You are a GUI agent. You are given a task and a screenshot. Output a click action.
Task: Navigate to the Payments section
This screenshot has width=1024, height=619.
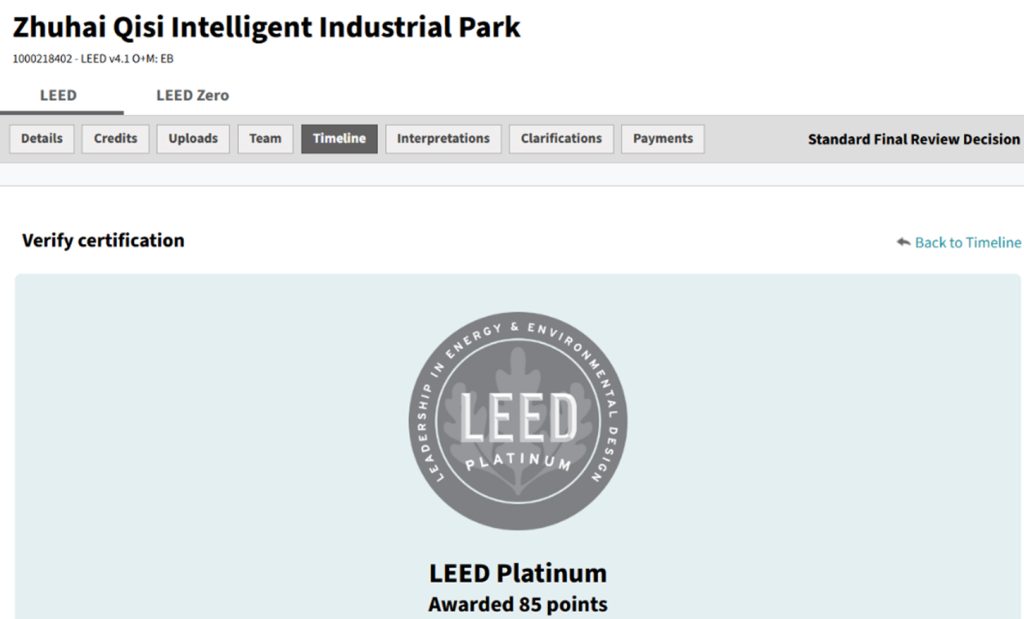[x=662, y=139]
